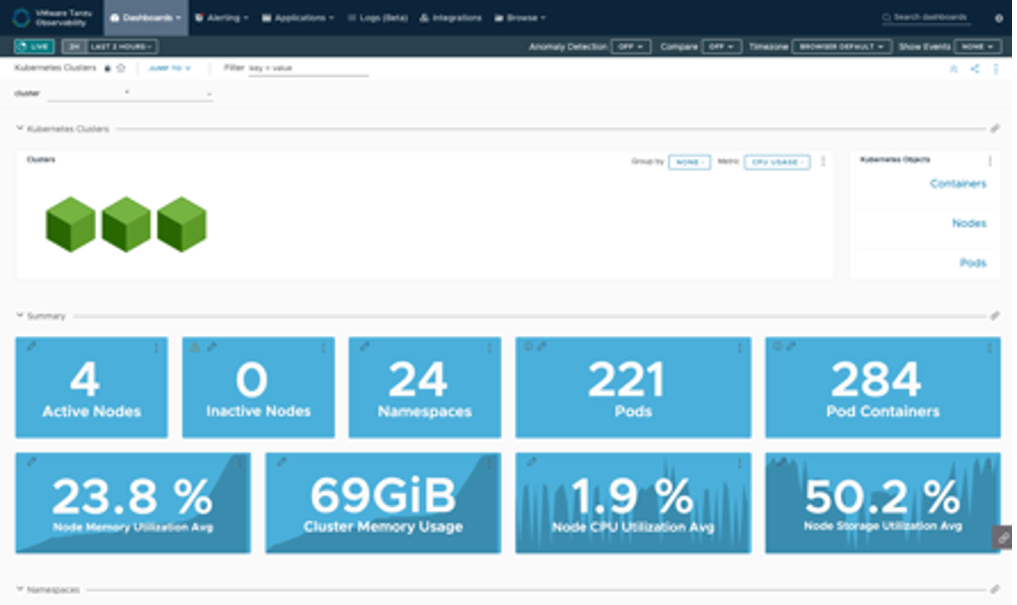
Task: Open the Metric CPU USAGE dropdown
Action: pyautogui.click(x=776, y=162)
